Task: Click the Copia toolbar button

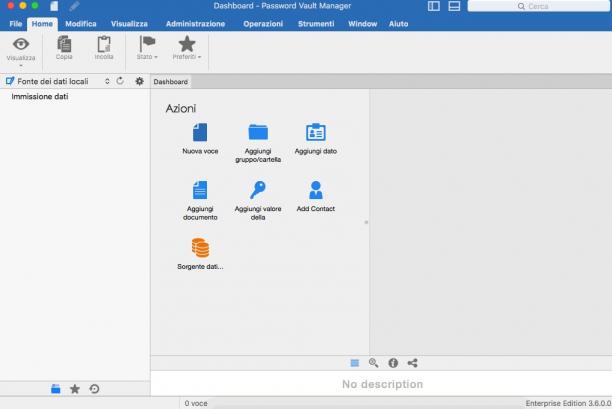Action: [64, 48]
